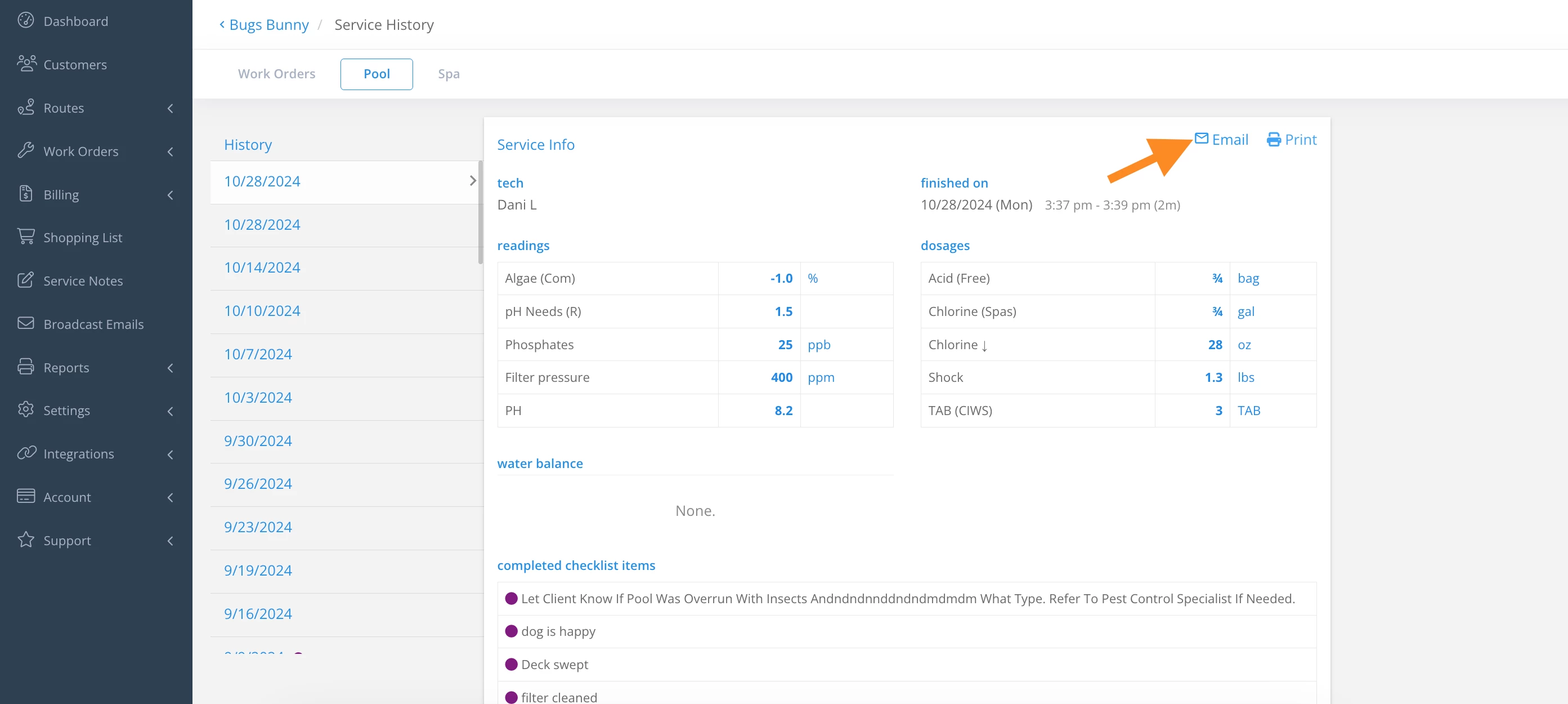Image resolution: width=1568 pixels, height=704 pixels.
Task: Click the Integrations link icon
Action: [x=26, y=452]
